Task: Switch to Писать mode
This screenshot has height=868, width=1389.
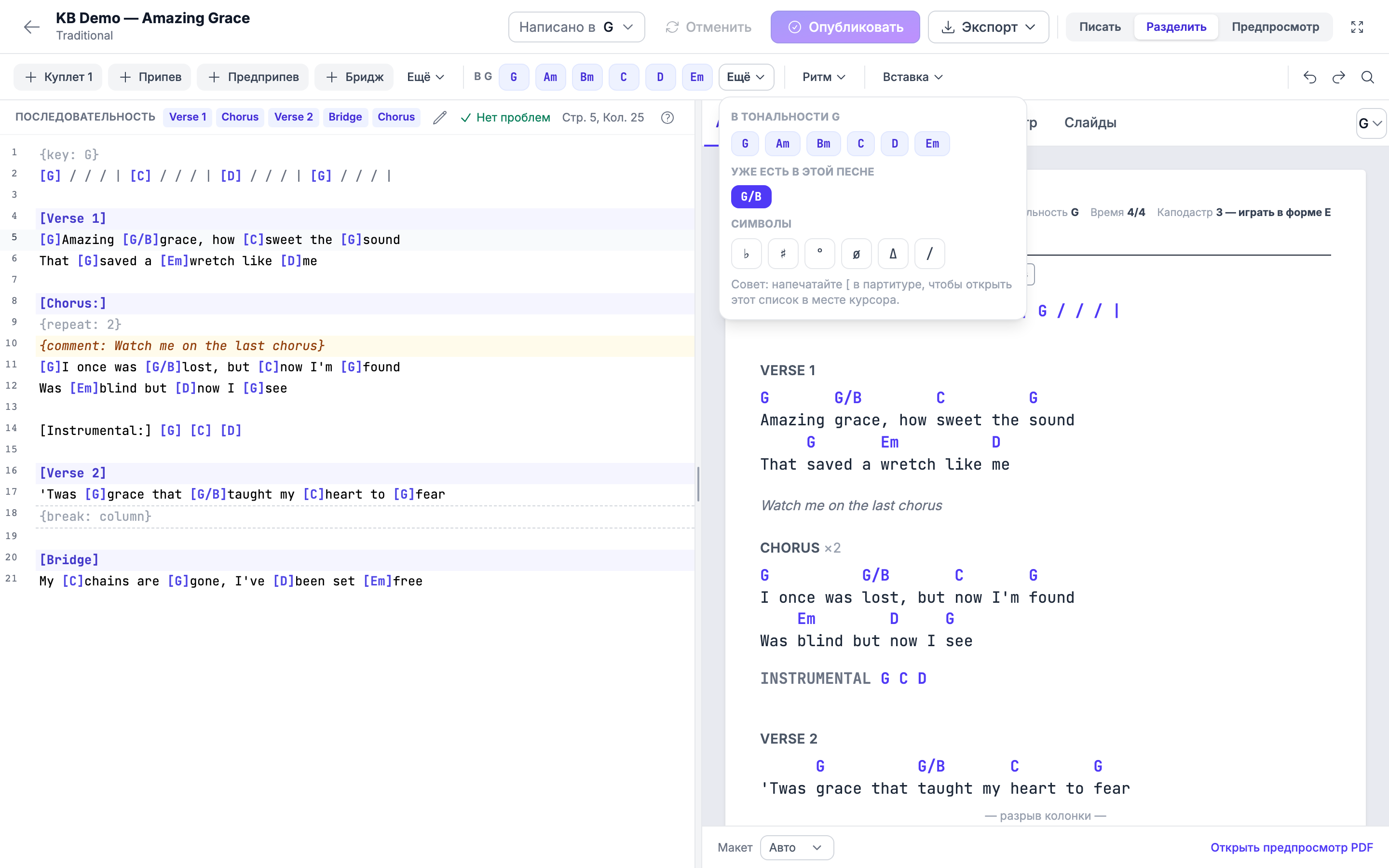Action: [x=1100, y=27]
